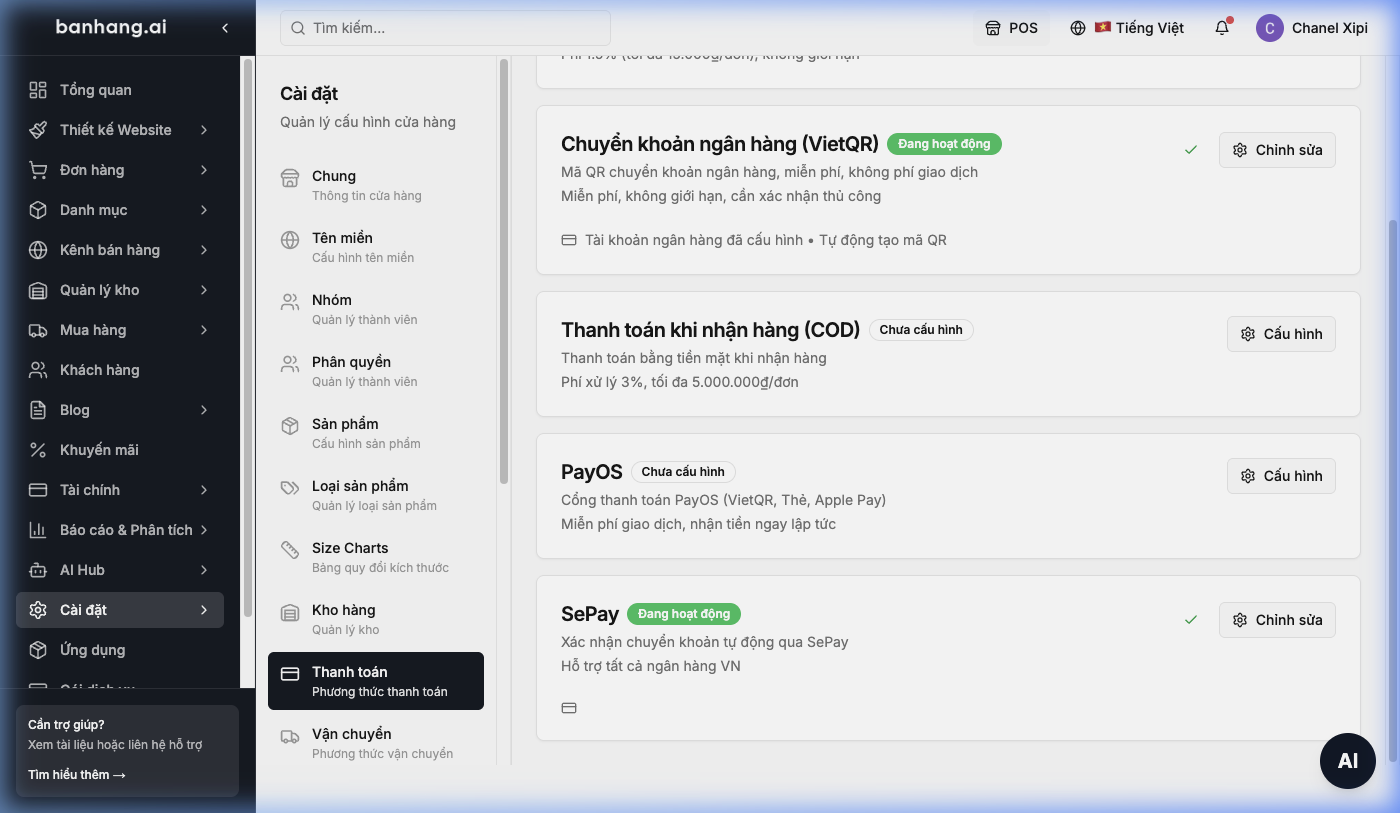Open Tổng quan dashboard icon
The image size is (1400, 813).
point(38,90)
